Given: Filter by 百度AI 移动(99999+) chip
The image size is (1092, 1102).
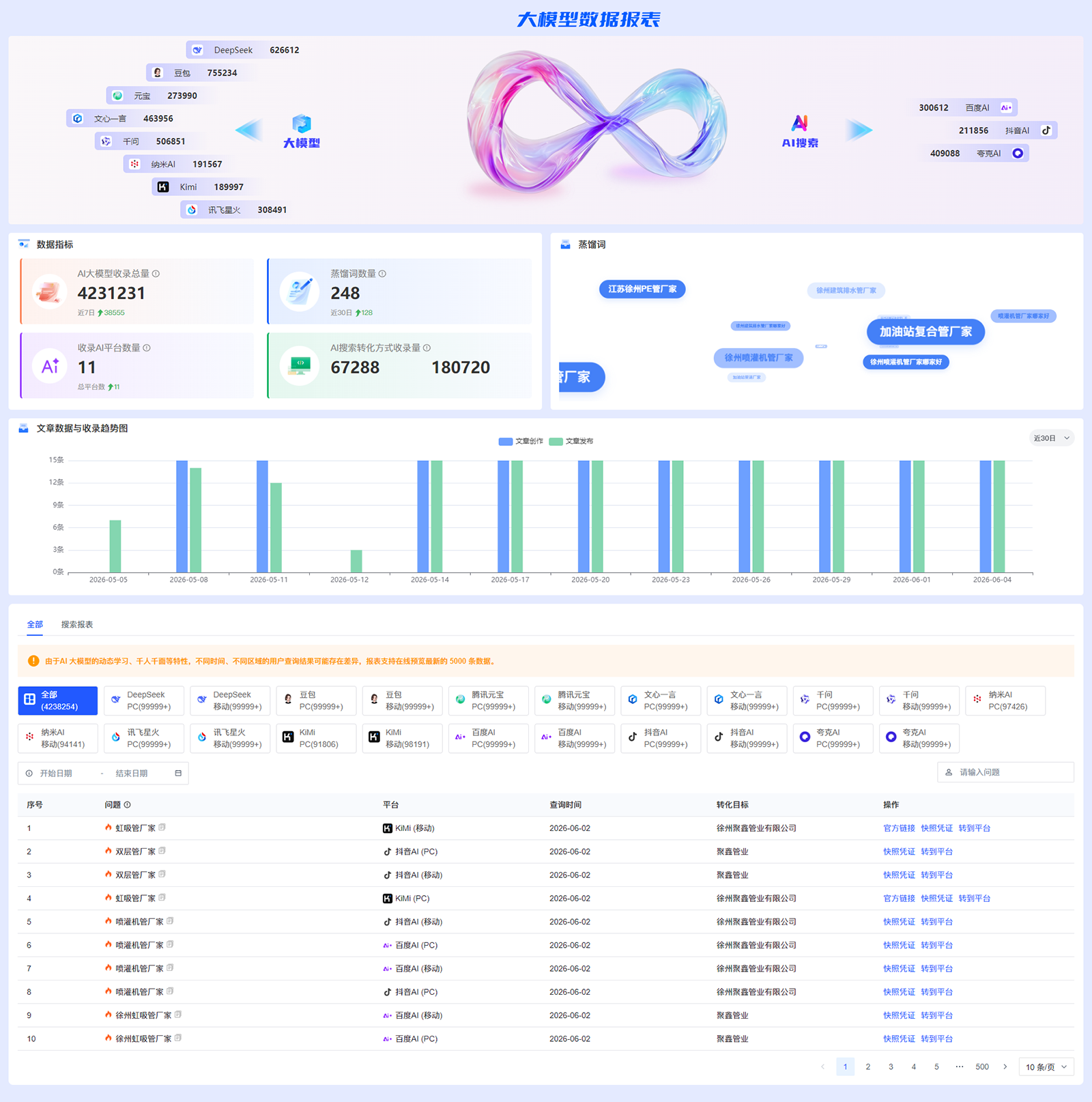Looking at the screenshot, I should 575,738.
